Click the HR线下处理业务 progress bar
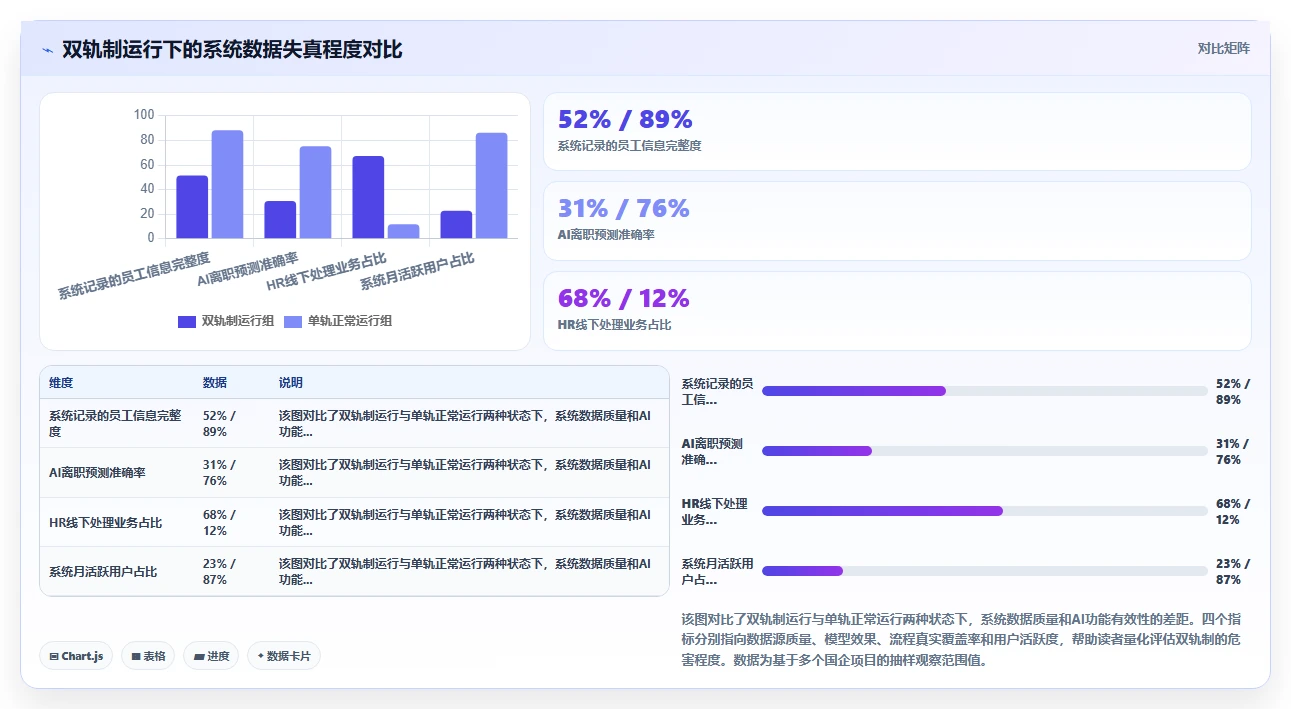1291x709 pixels. click(x=984, y=511)
